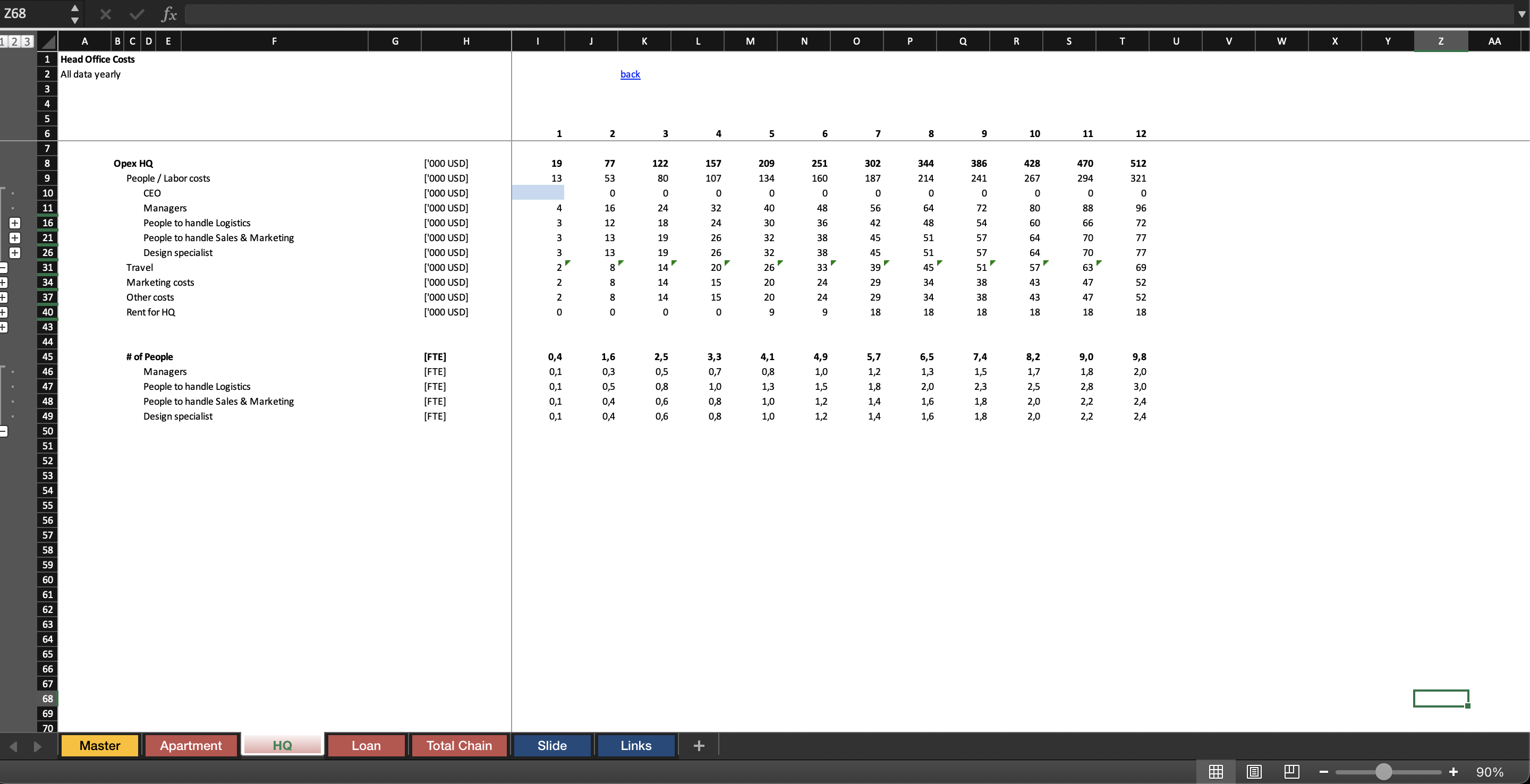Expand the formula bar with the right-end arrow
Screen dimensions: 1530x784
1521,14
